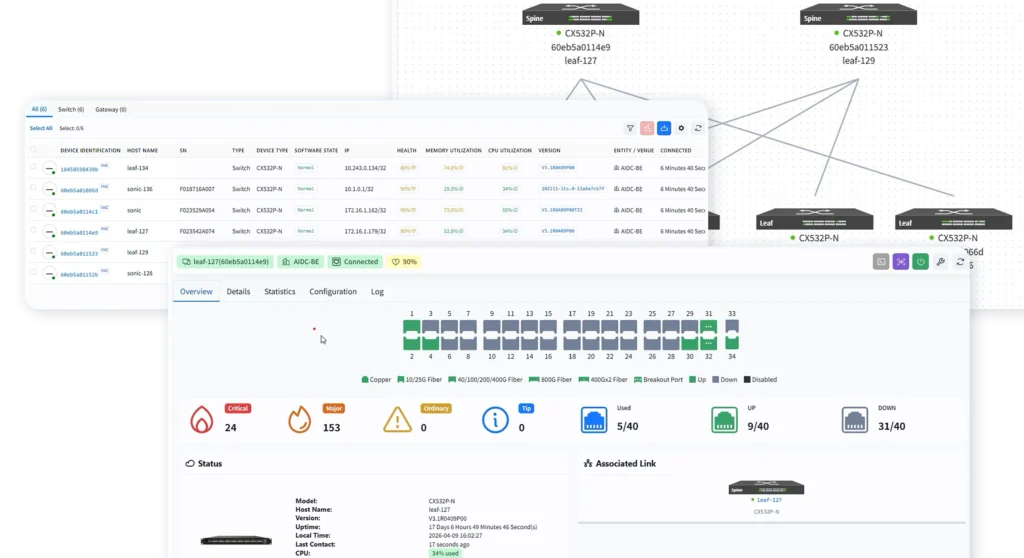Click IP 172.16.1.179/32 cell
The width and height of the screenshot is (1024, 558).
point(365,231)
